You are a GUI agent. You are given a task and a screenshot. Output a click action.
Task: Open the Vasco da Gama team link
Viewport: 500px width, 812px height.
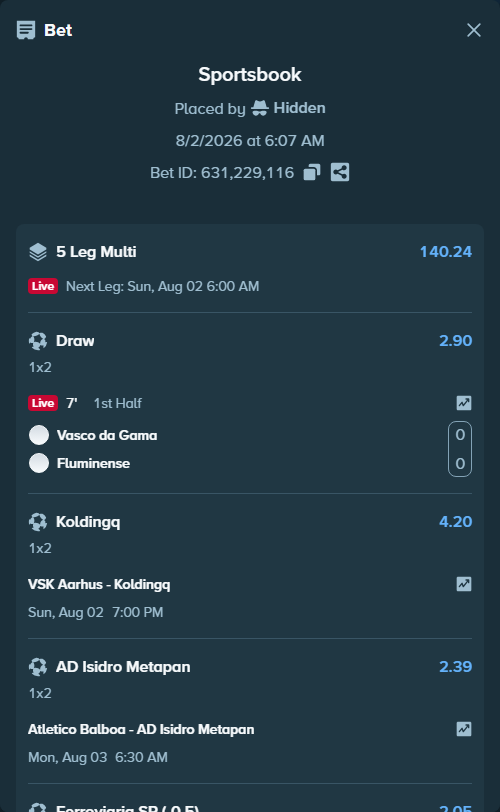coord(107,436)
